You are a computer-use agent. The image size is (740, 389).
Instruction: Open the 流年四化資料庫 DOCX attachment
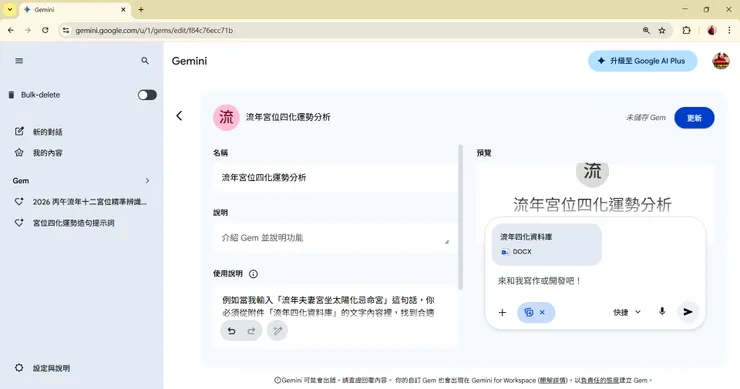coord(547,245)
